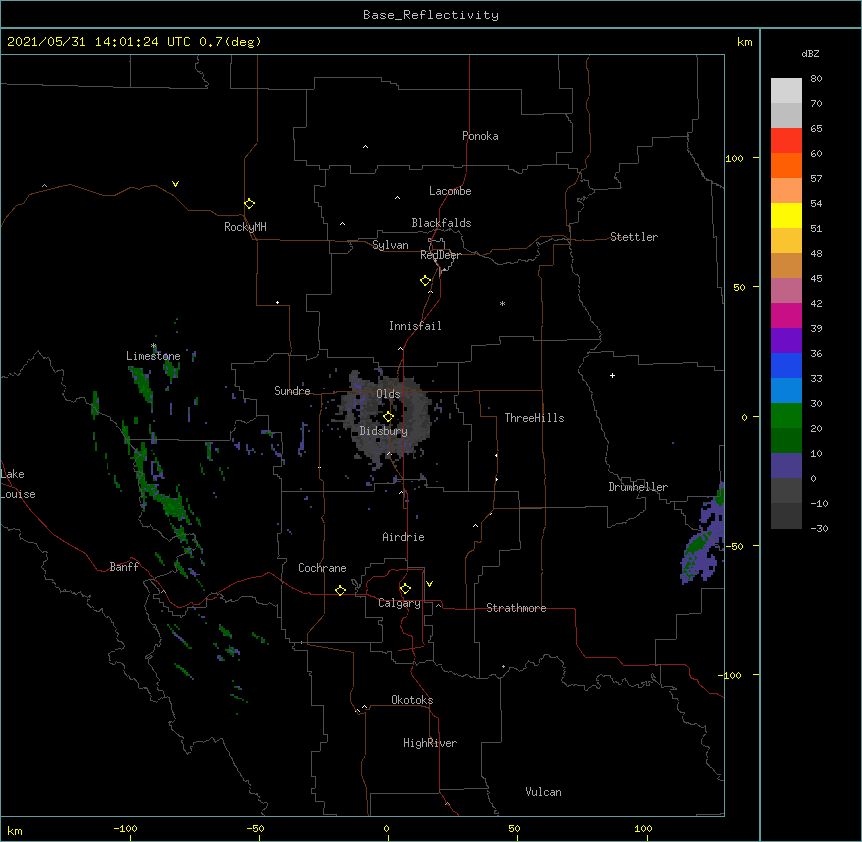
Task: Select the bright green 20-30 dBZ legend swatch
Action: click(x=786, y=416)
